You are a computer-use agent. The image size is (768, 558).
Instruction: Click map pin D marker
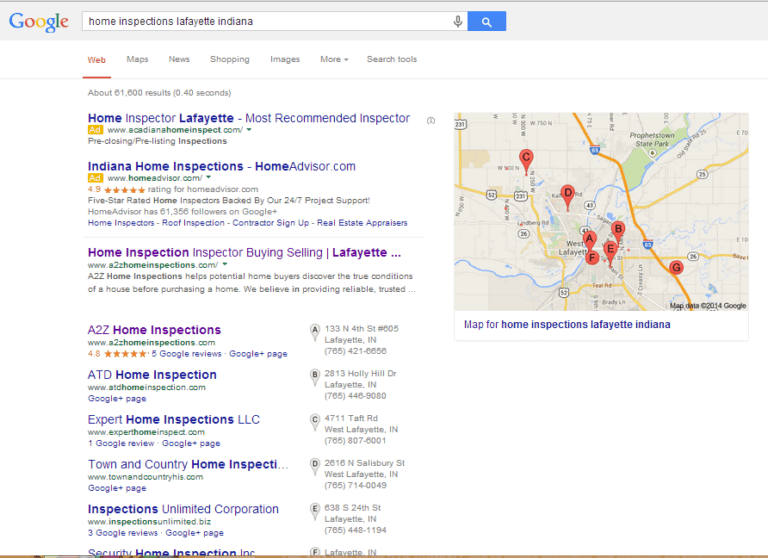(567, 196)
